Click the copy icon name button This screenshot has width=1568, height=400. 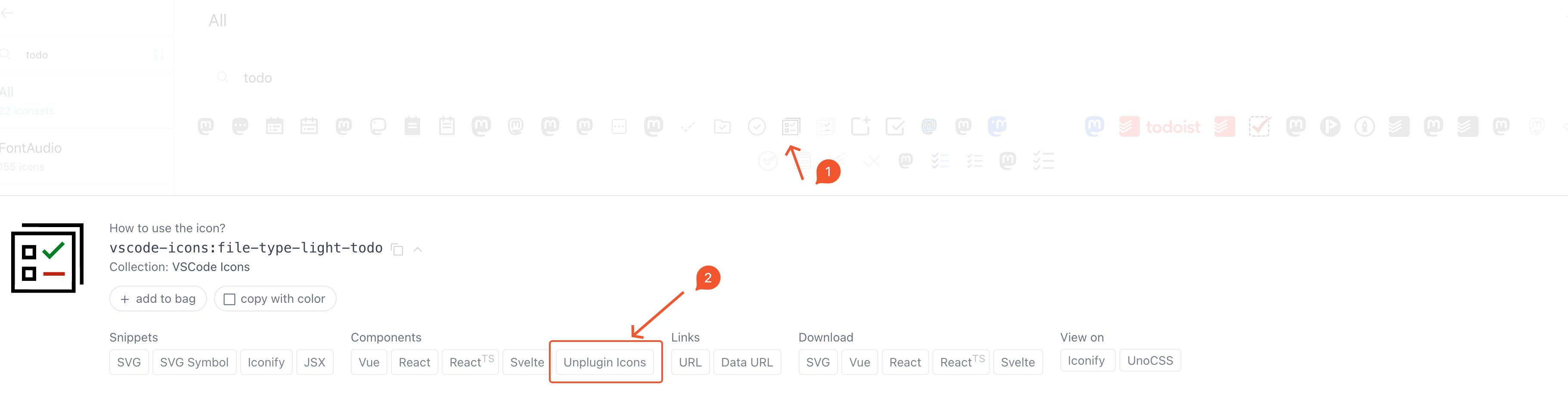pyautogui.click(x=397, y=249)
